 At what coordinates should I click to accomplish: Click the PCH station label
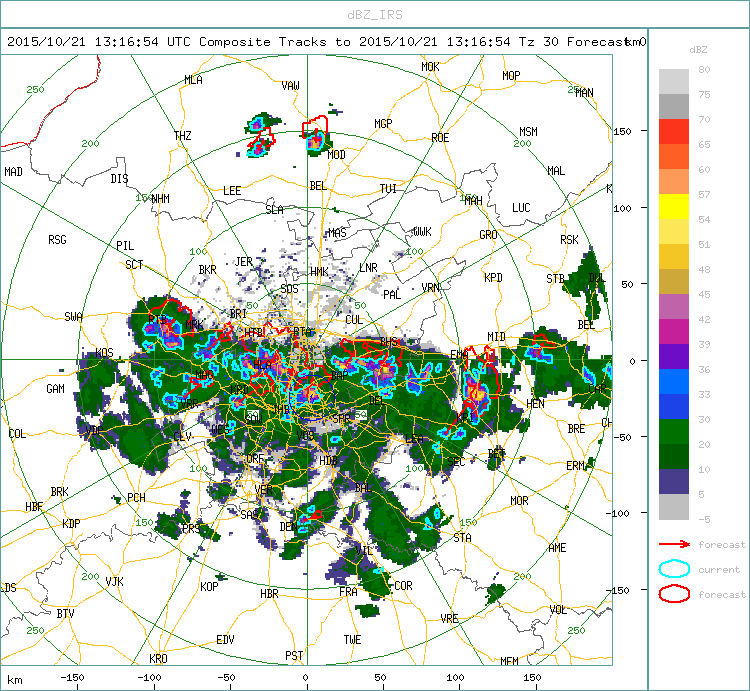[136, 498]
